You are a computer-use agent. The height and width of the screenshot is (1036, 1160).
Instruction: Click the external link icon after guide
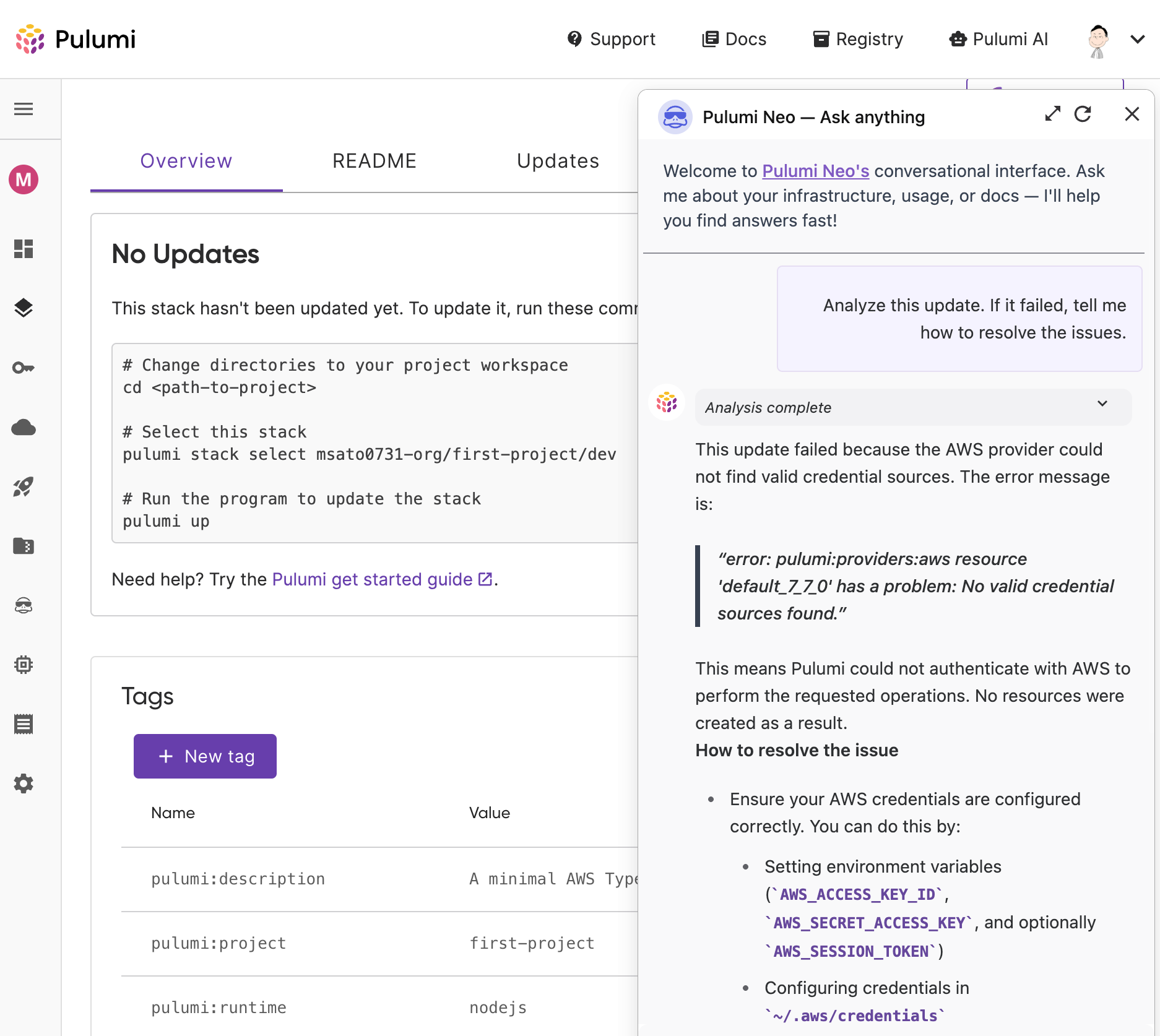coord(486,579)
